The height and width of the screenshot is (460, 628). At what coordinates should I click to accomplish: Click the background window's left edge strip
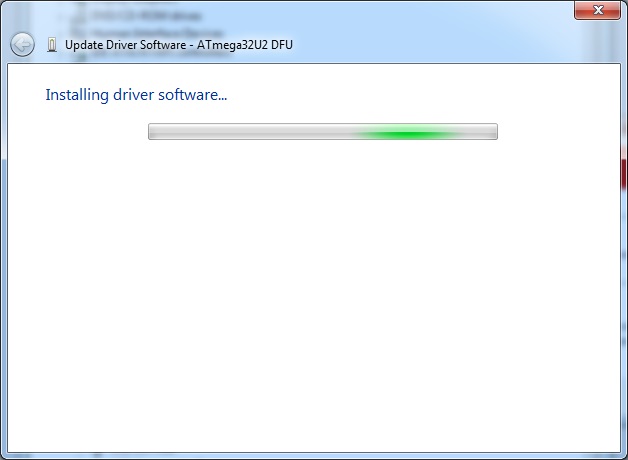(x=3, y=250)
